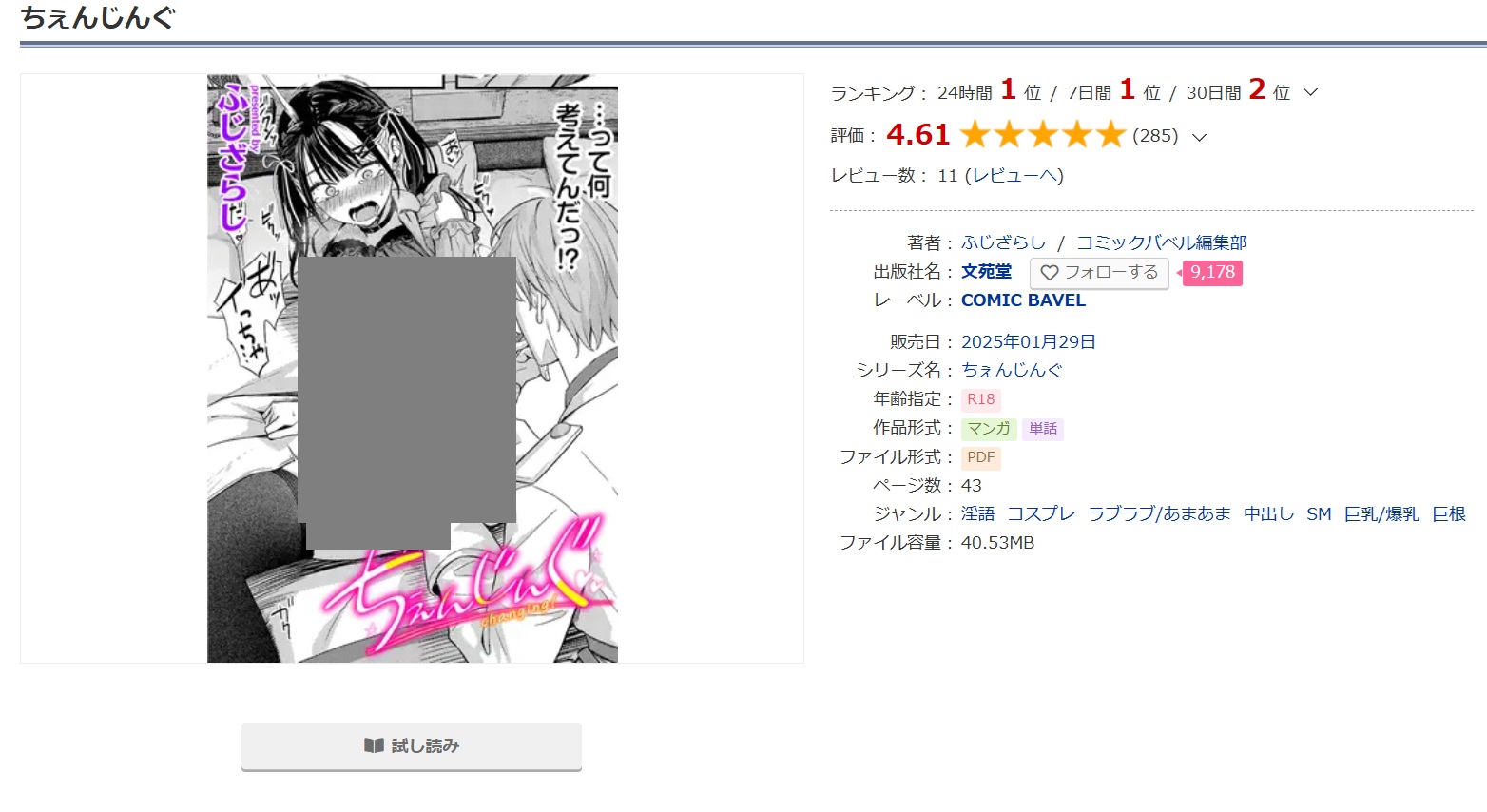Screen dimensions: 1487x812
Task: Open コミックバベル編集部 author link
Action: 1161,242
